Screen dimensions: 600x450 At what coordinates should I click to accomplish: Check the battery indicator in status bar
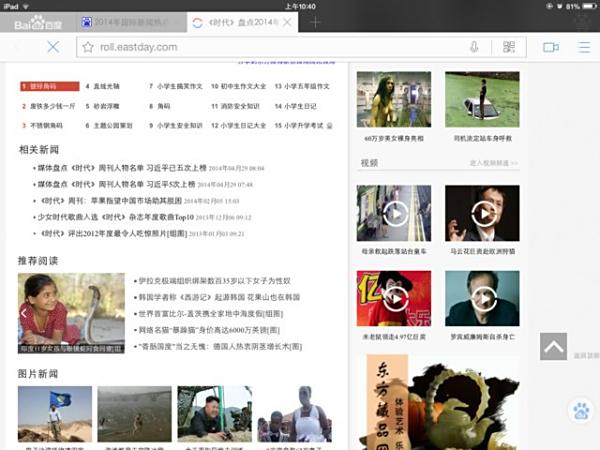(589, 6)
